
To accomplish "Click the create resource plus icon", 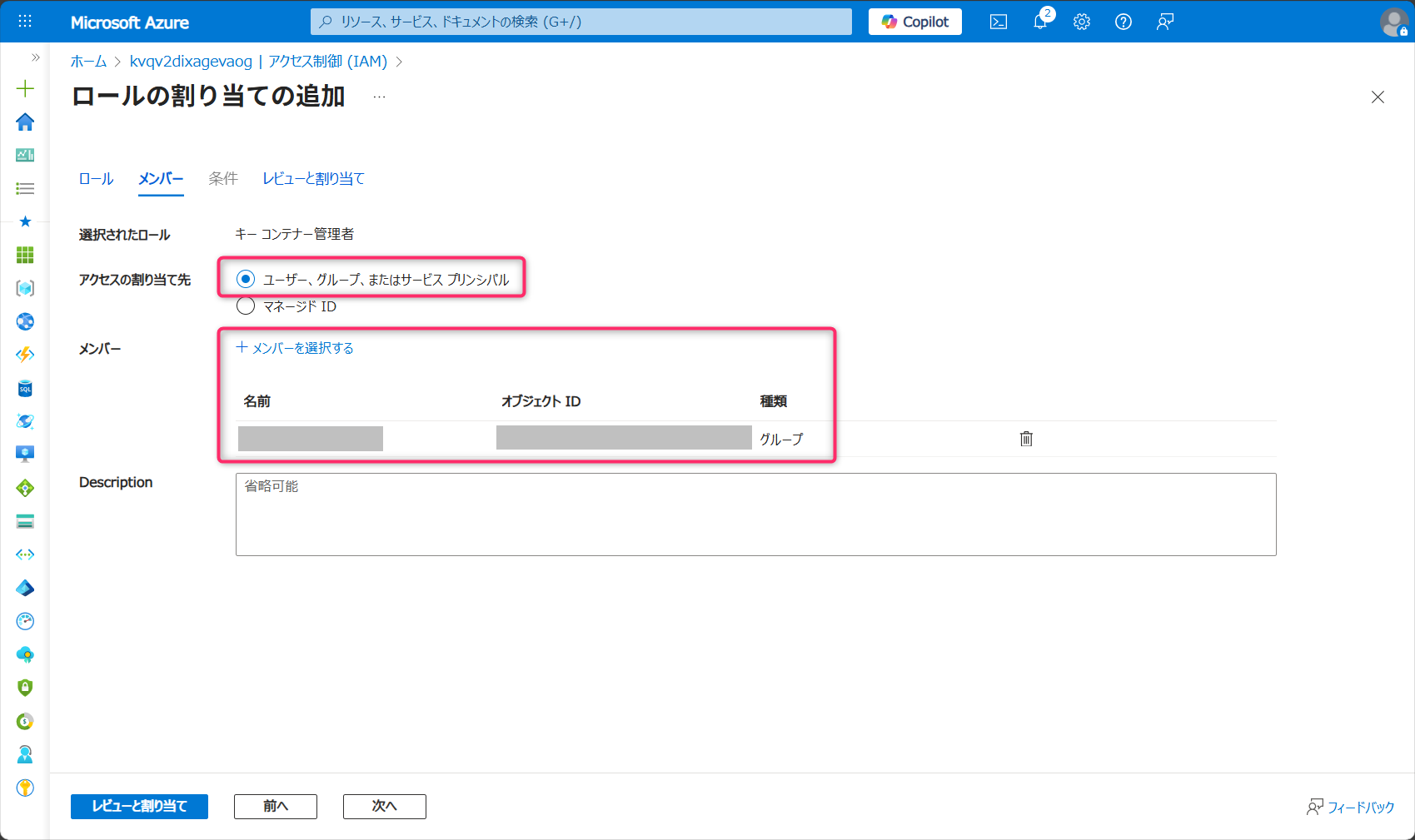I will [25, 88].
